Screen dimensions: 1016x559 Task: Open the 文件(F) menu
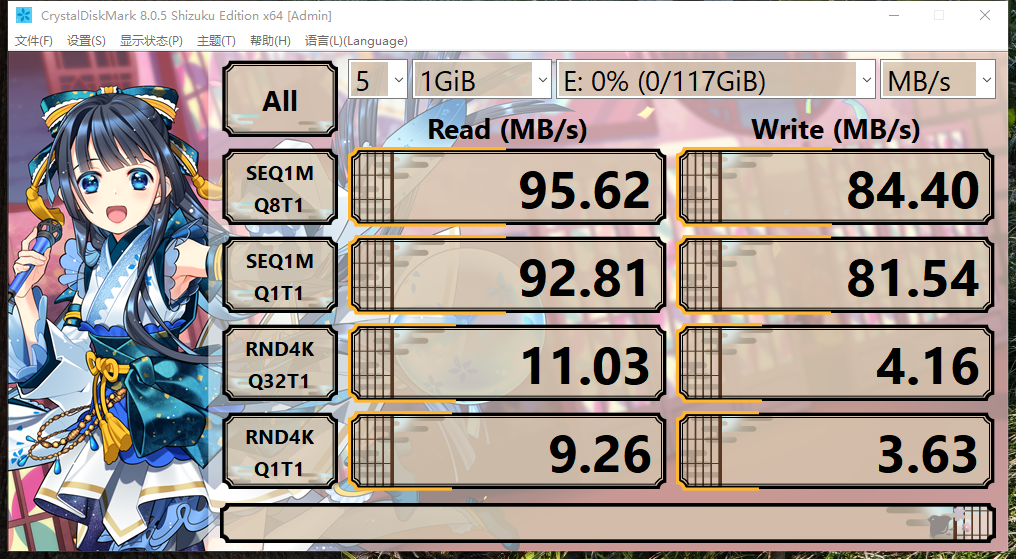(34, 41)
